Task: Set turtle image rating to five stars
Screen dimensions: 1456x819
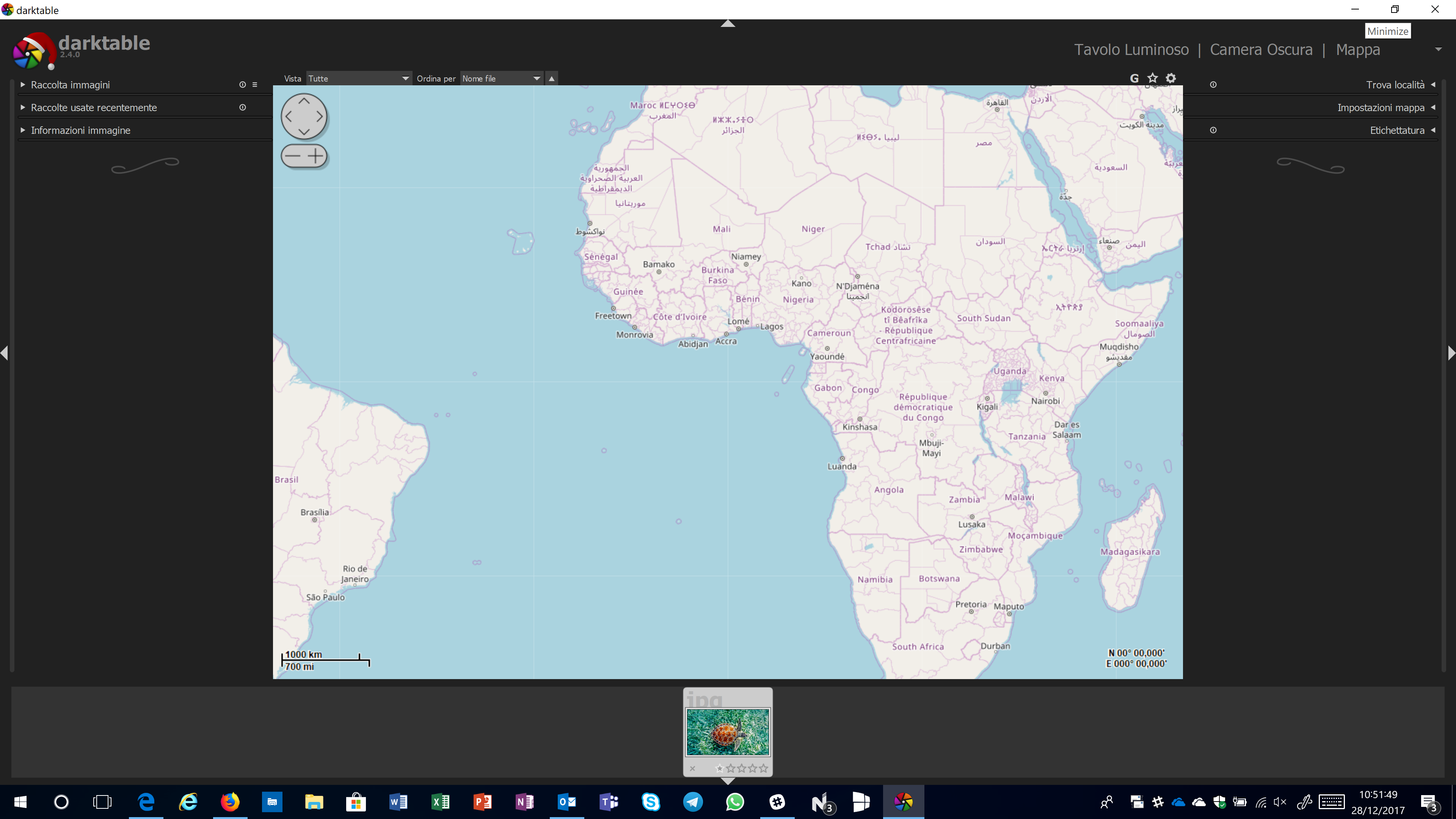Action: [x=764, y=768]
